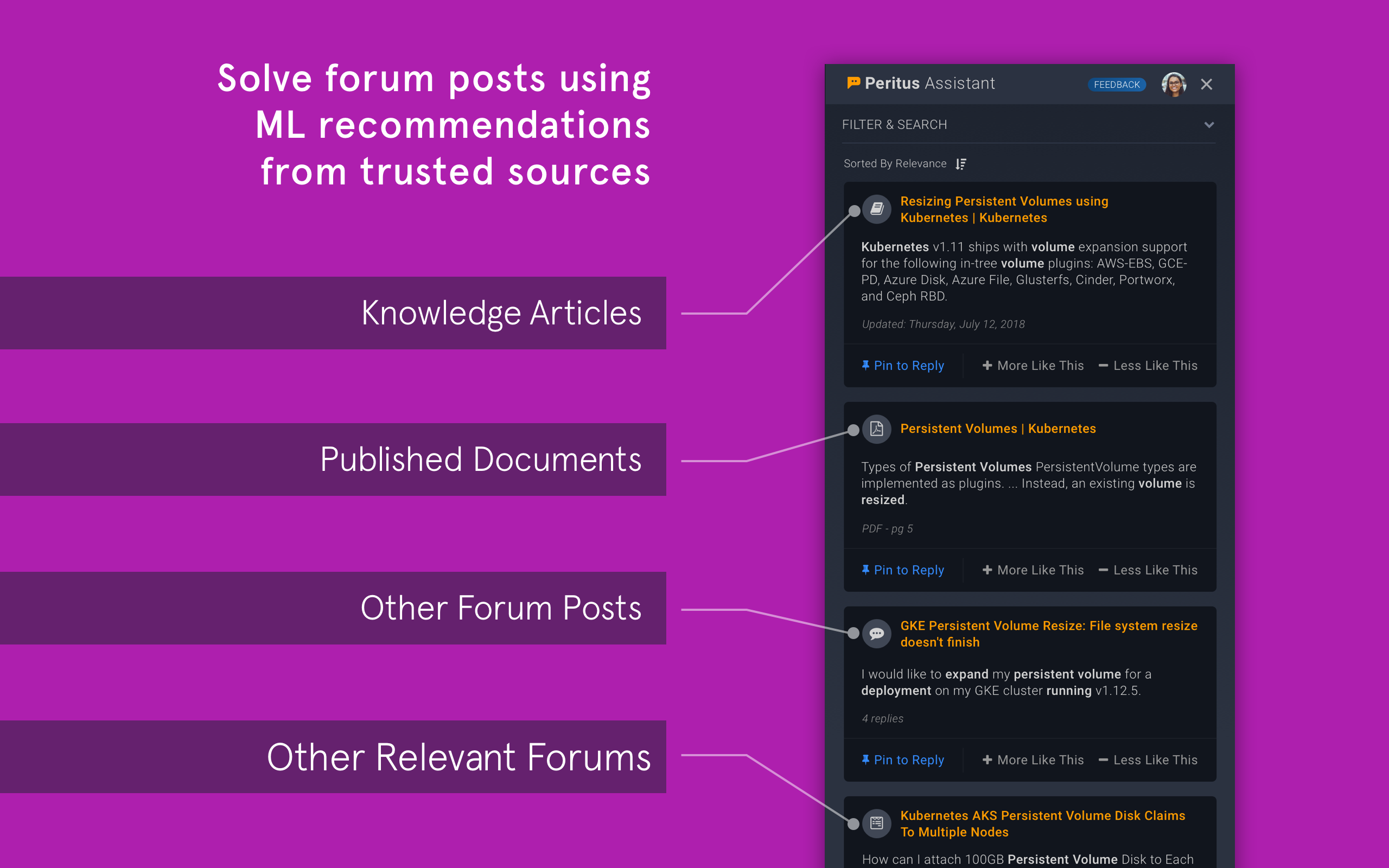Toggle More Like This on the GKE forum post
This screenshot has width=1389, height=868.
pos(1032,759)
